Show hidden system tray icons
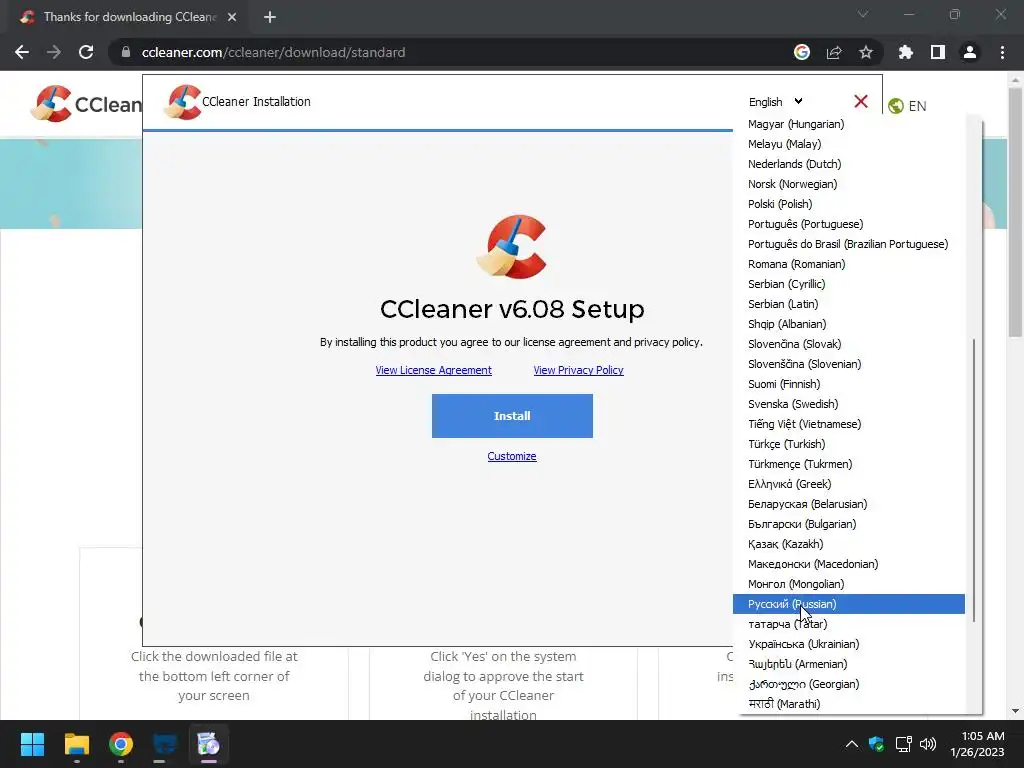The width and height of the screenshot is (1024, 768). 852,744
